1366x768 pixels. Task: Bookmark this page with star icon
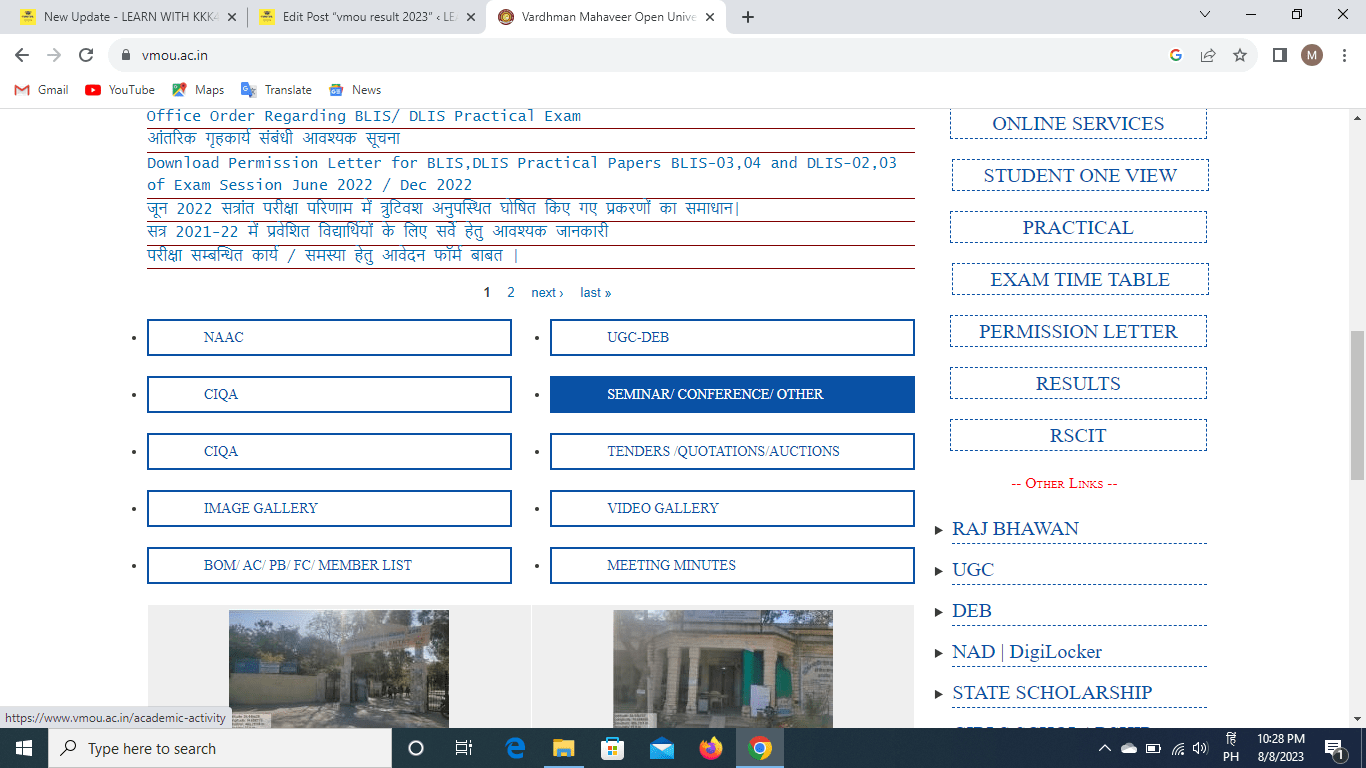click(x=1240, y=56)
